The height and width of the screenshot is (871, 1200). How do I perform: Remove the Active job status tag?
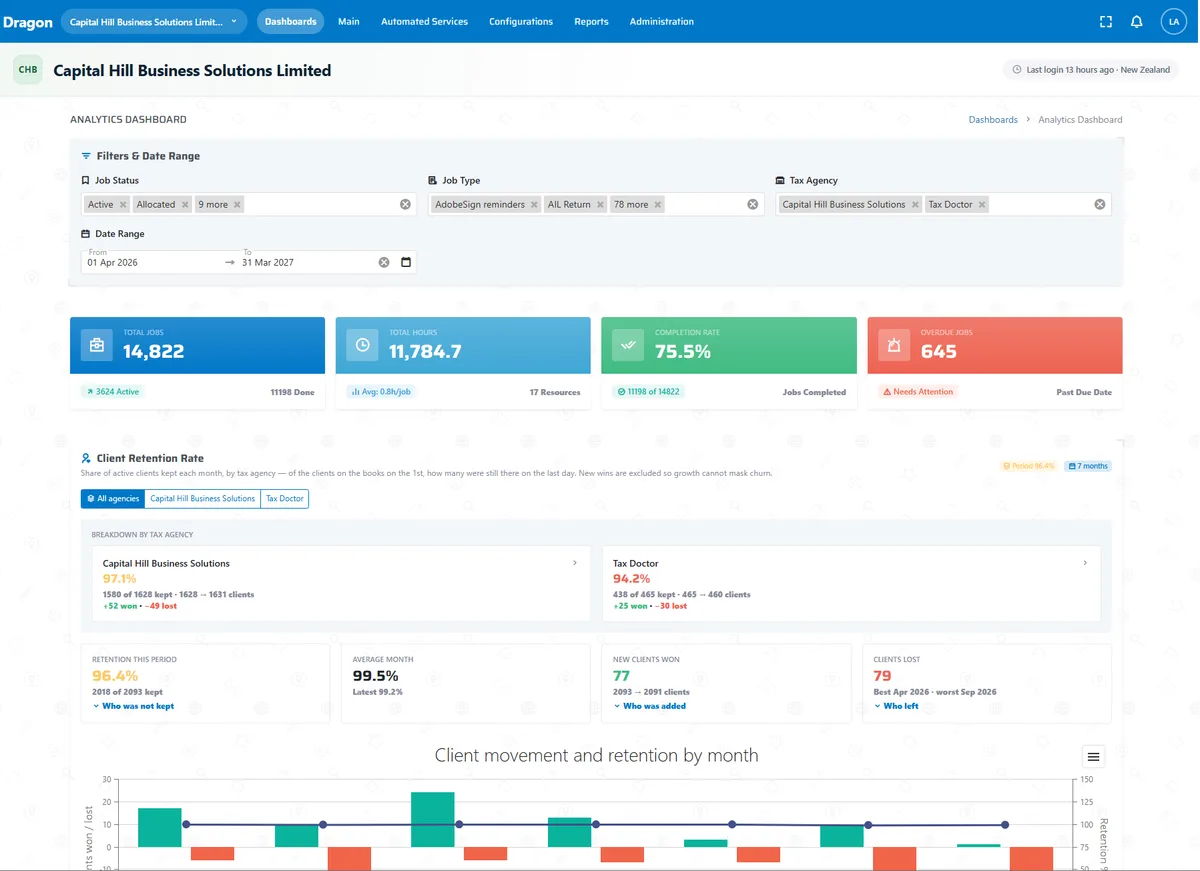[123, 204]
